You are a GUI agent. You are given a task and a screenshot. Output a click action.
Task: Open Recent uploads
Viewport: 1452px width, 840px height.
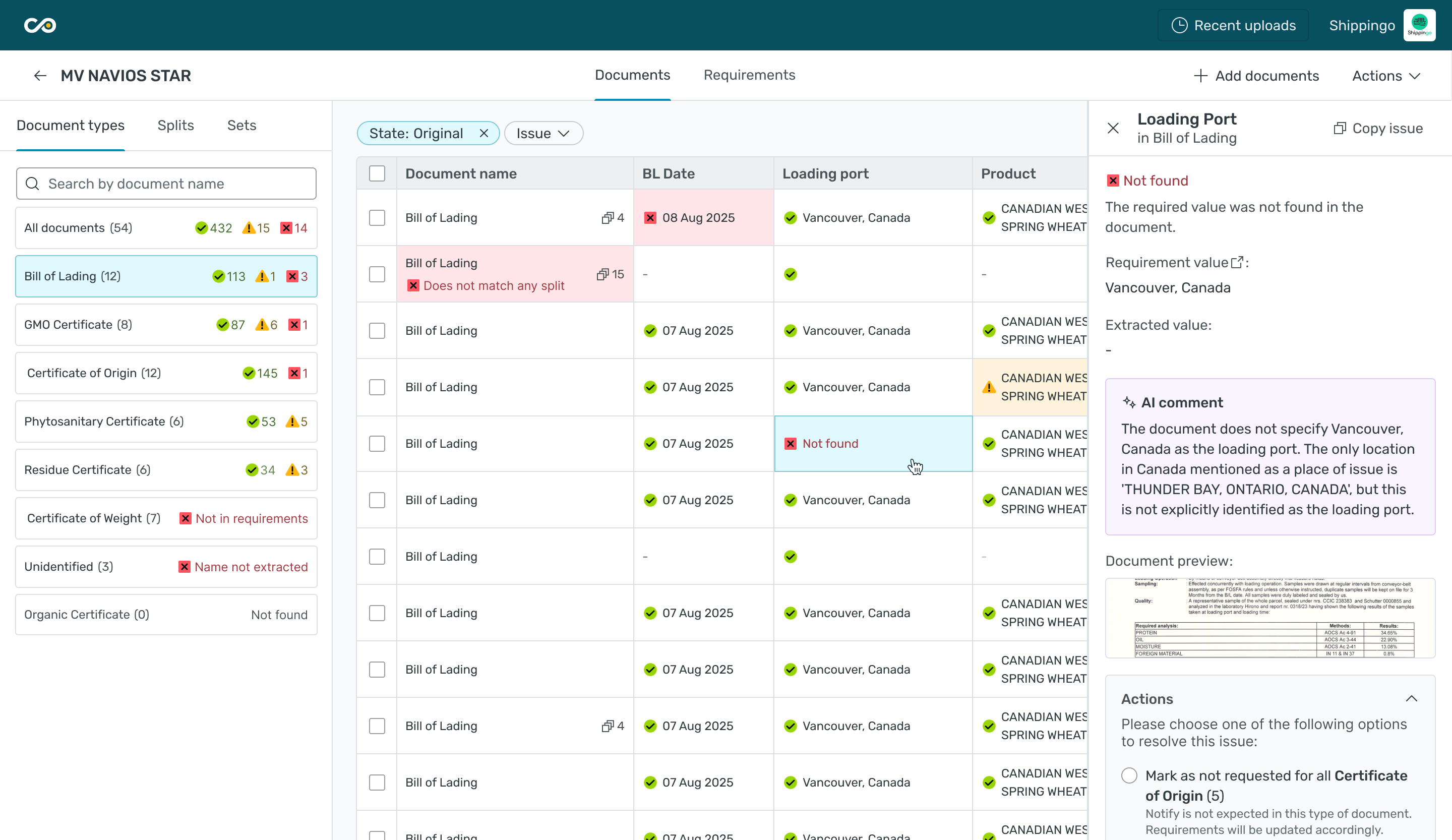(1233, 25)
